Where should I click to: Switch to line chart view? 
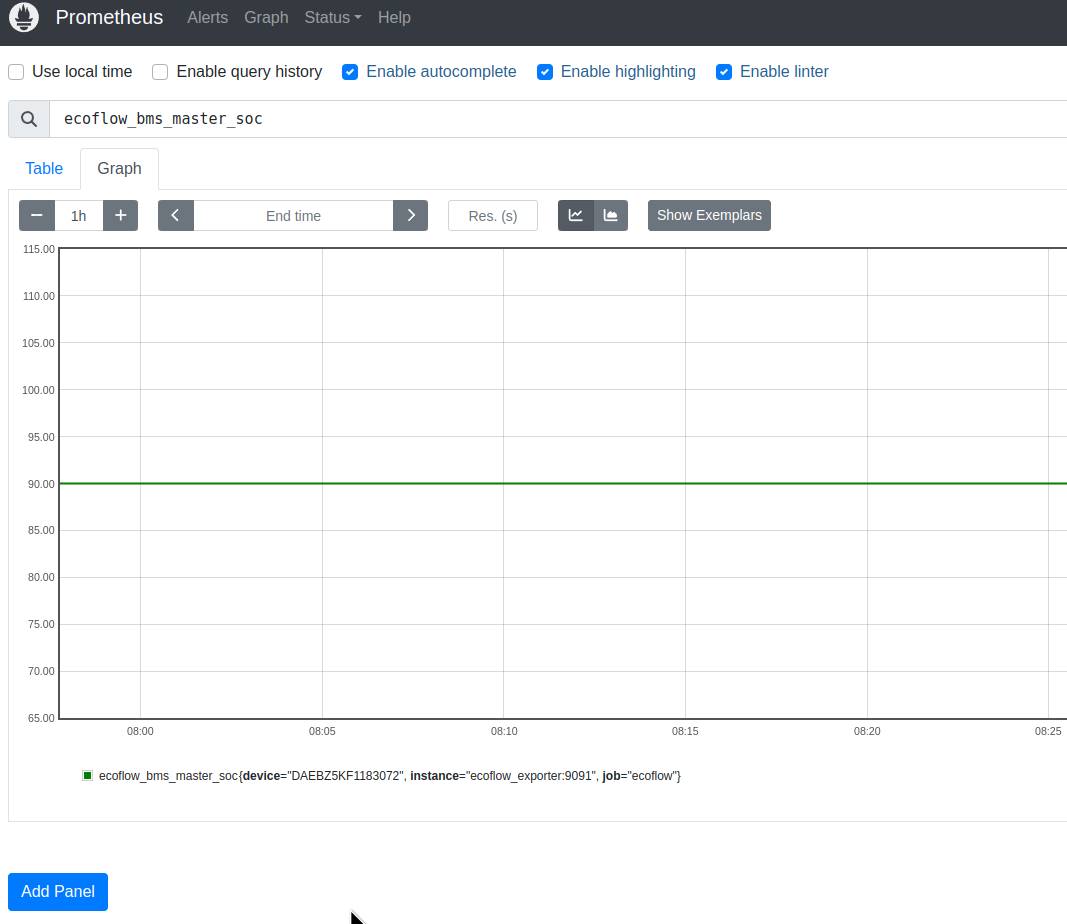tap(576, 216)
